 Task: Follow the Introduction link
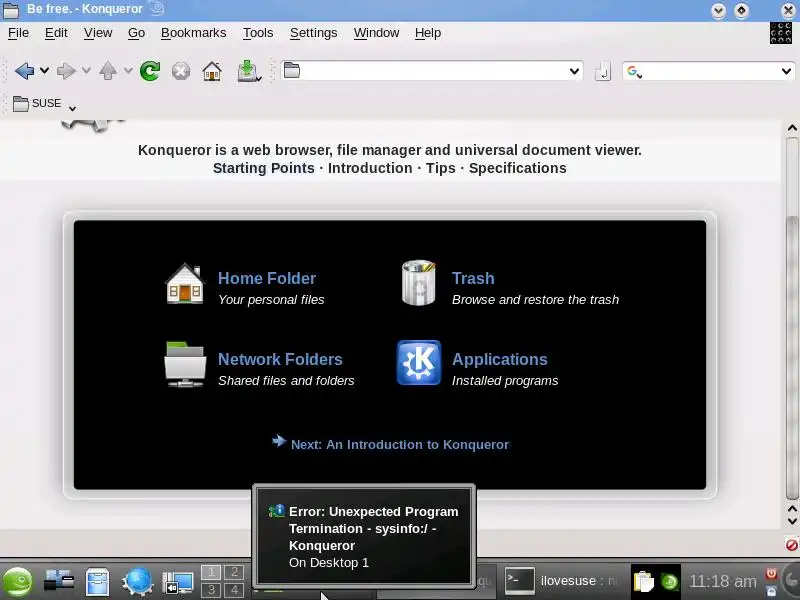pyautogui.click(x=370, y=168)
